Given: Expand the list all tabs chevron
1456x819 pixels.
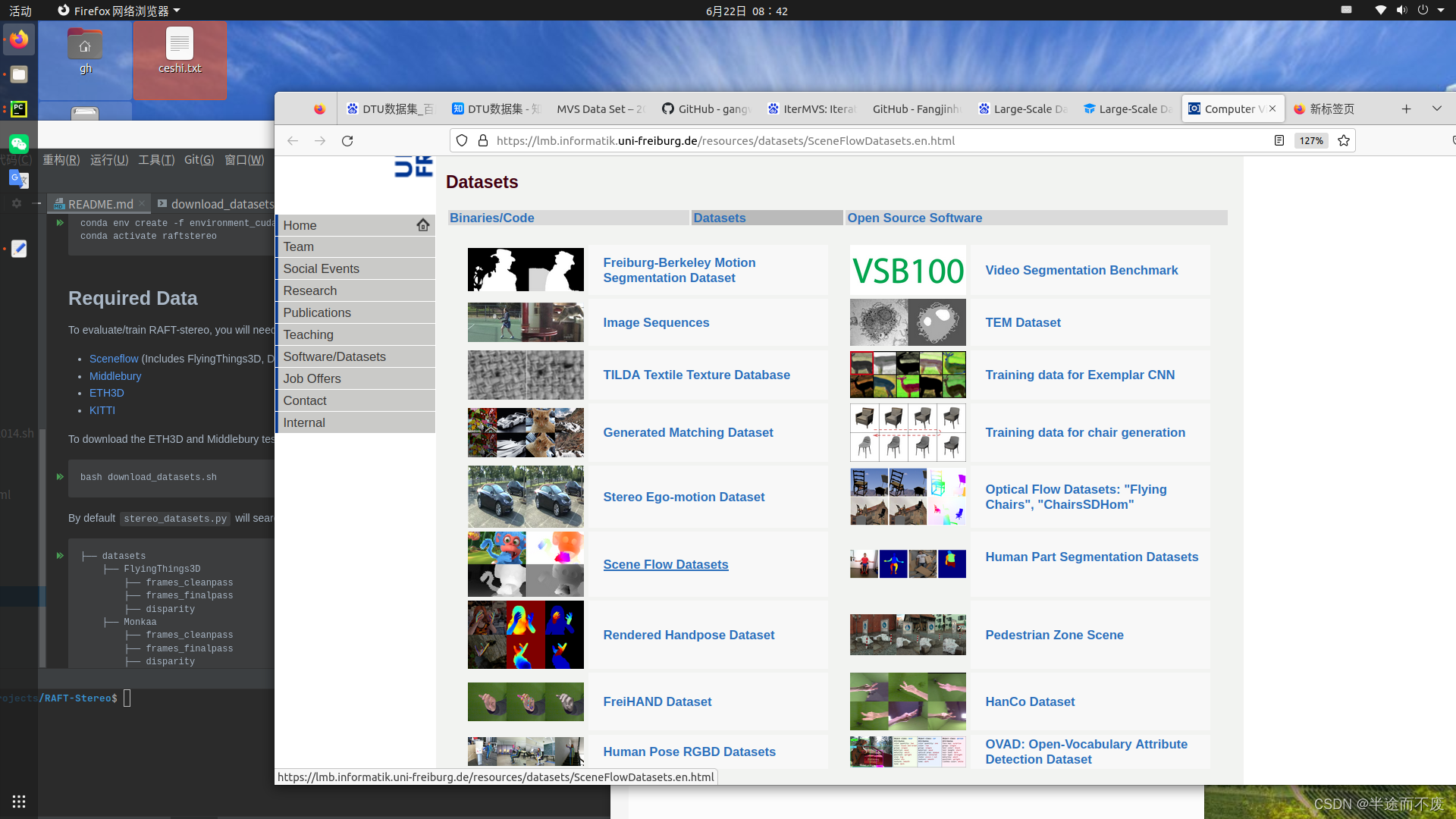Looking at the screenshot, I should point(1436,109).
